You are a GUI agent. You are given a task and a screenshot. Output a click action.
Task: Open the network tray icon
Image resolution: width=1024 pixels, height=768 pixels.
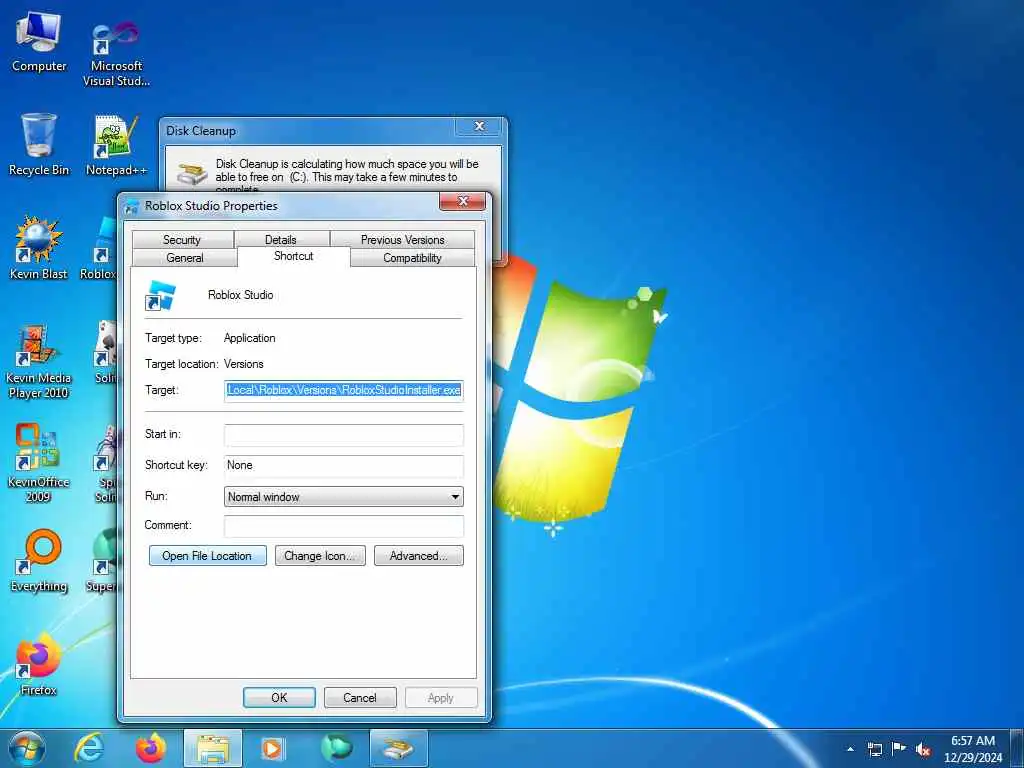875,750
